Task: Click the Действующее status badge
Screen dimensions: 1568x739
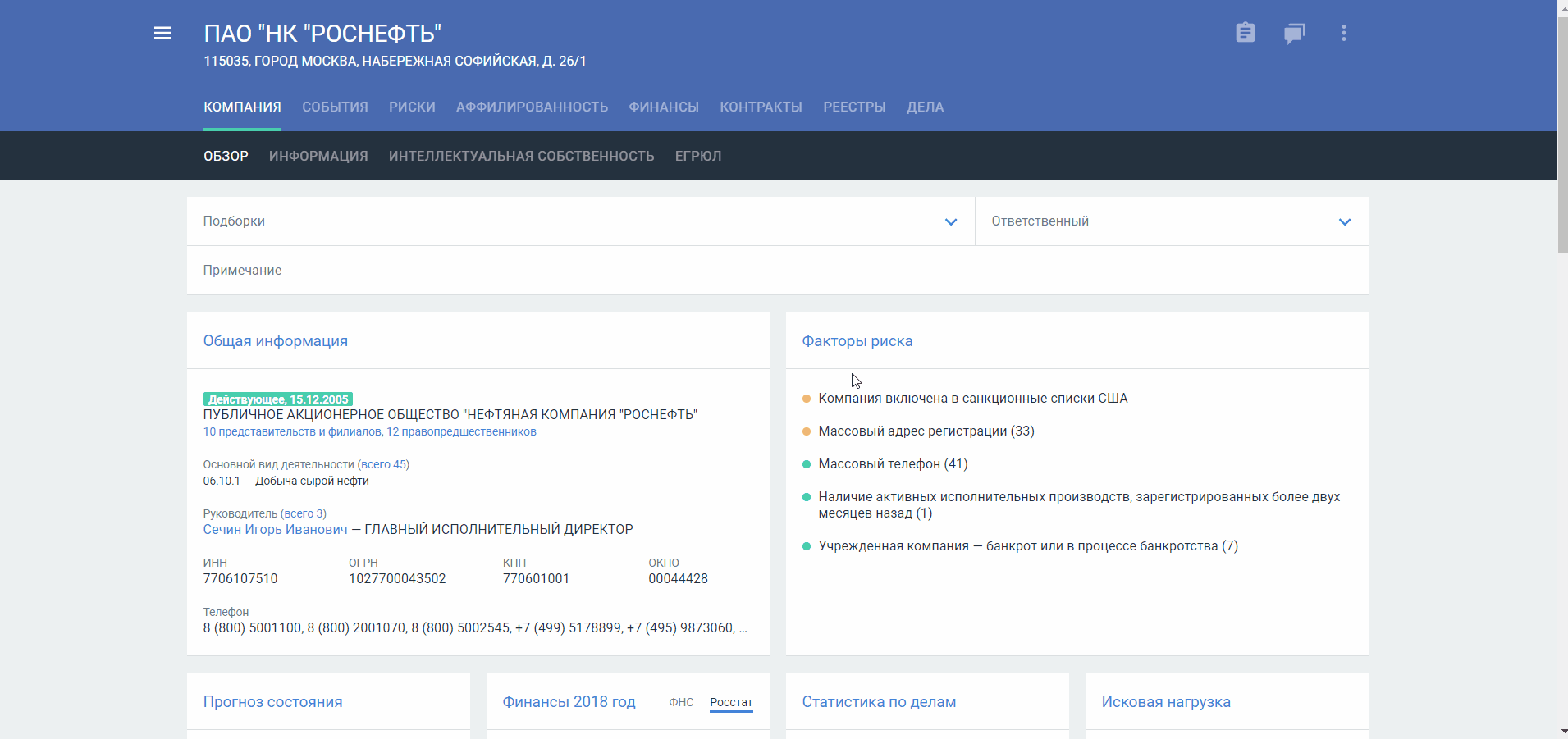Action: tap(278, 399)
